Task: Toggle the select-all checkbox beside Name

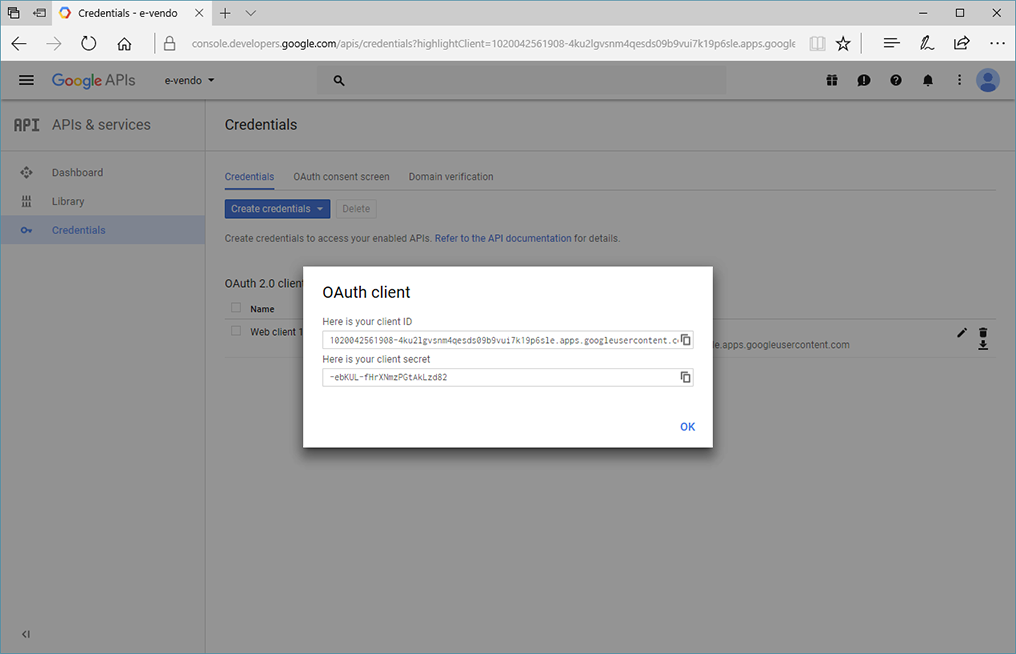Action: (236, 308)
